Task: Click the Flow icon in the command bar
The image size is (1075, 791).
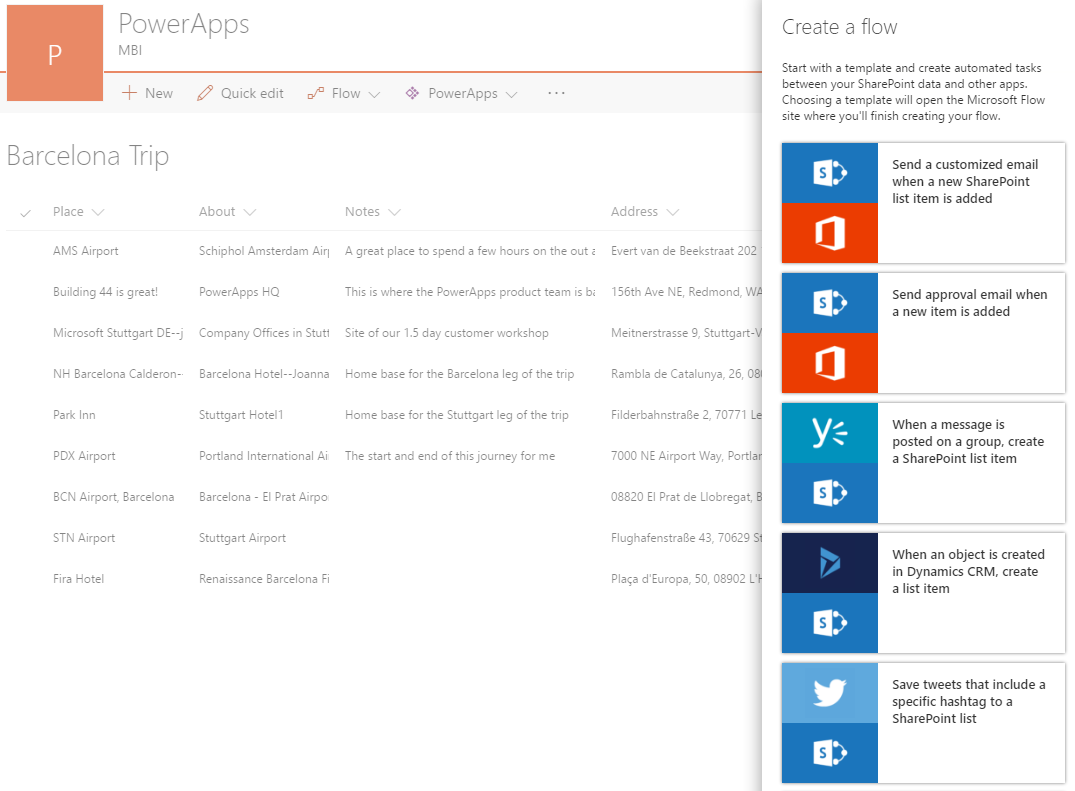Action: pyautogui.click(x=315, y=93)
